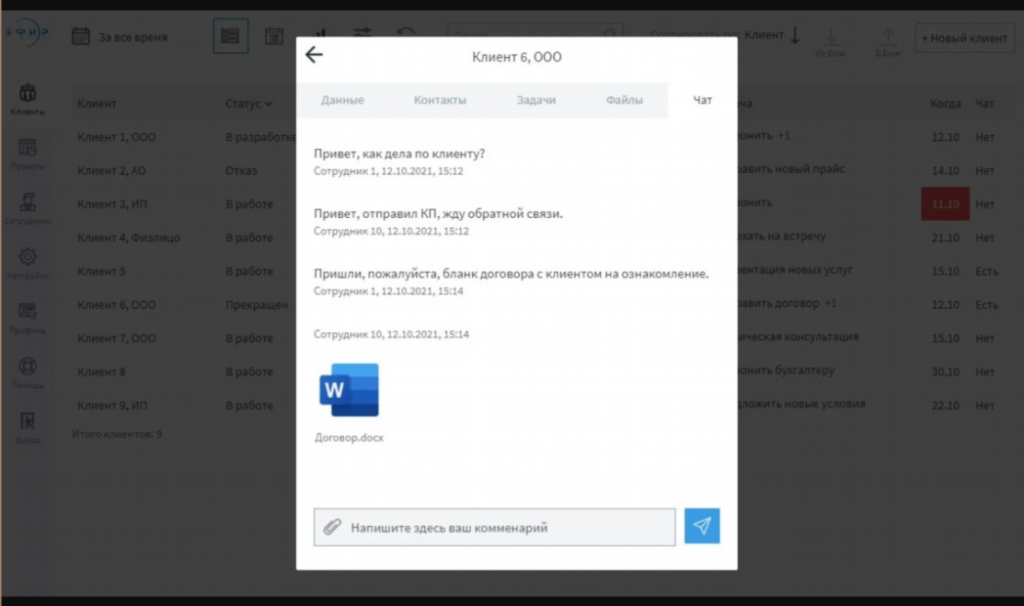Click the Прекращен status cell
The height and width of the screenshot is (606, 1024).
tap(257, 305)
